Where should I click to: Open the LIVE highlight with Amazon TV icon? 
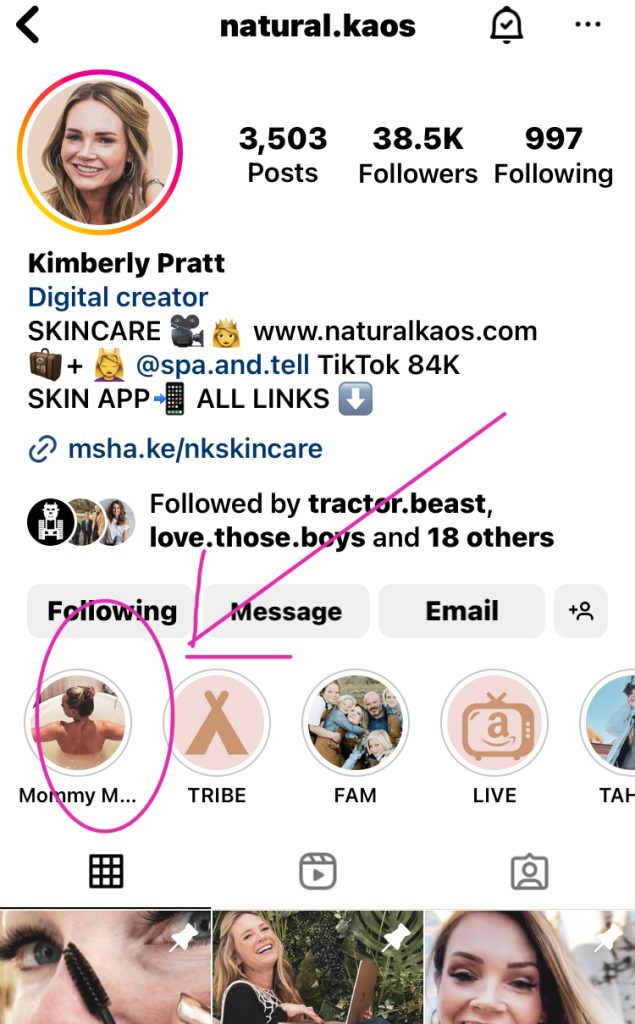point(495,722)
